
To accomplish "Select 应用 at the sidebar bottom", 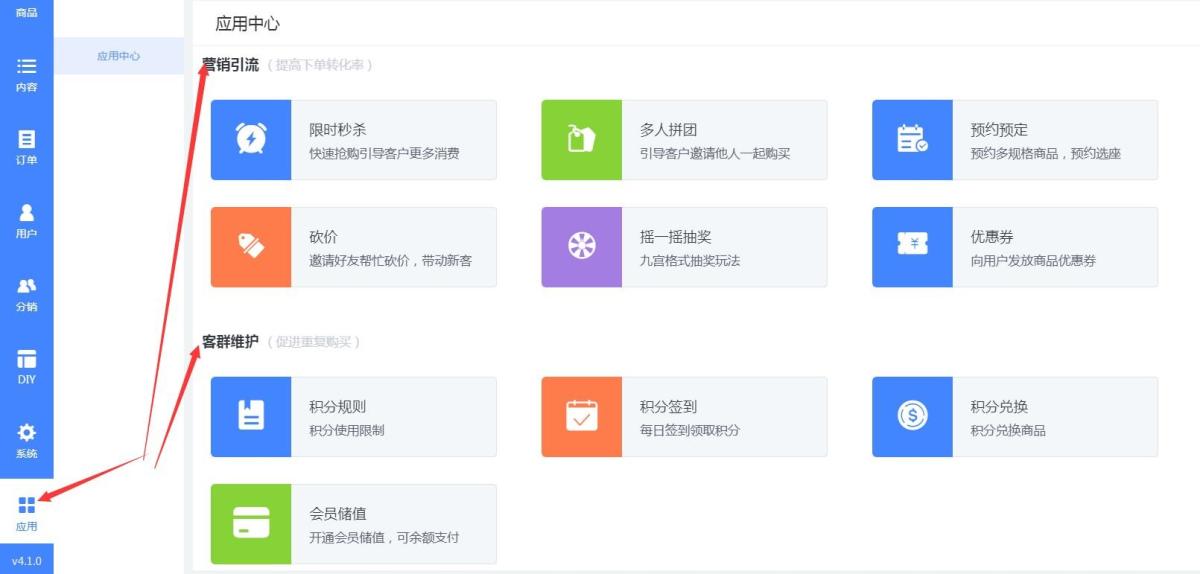I will [27, 514].
